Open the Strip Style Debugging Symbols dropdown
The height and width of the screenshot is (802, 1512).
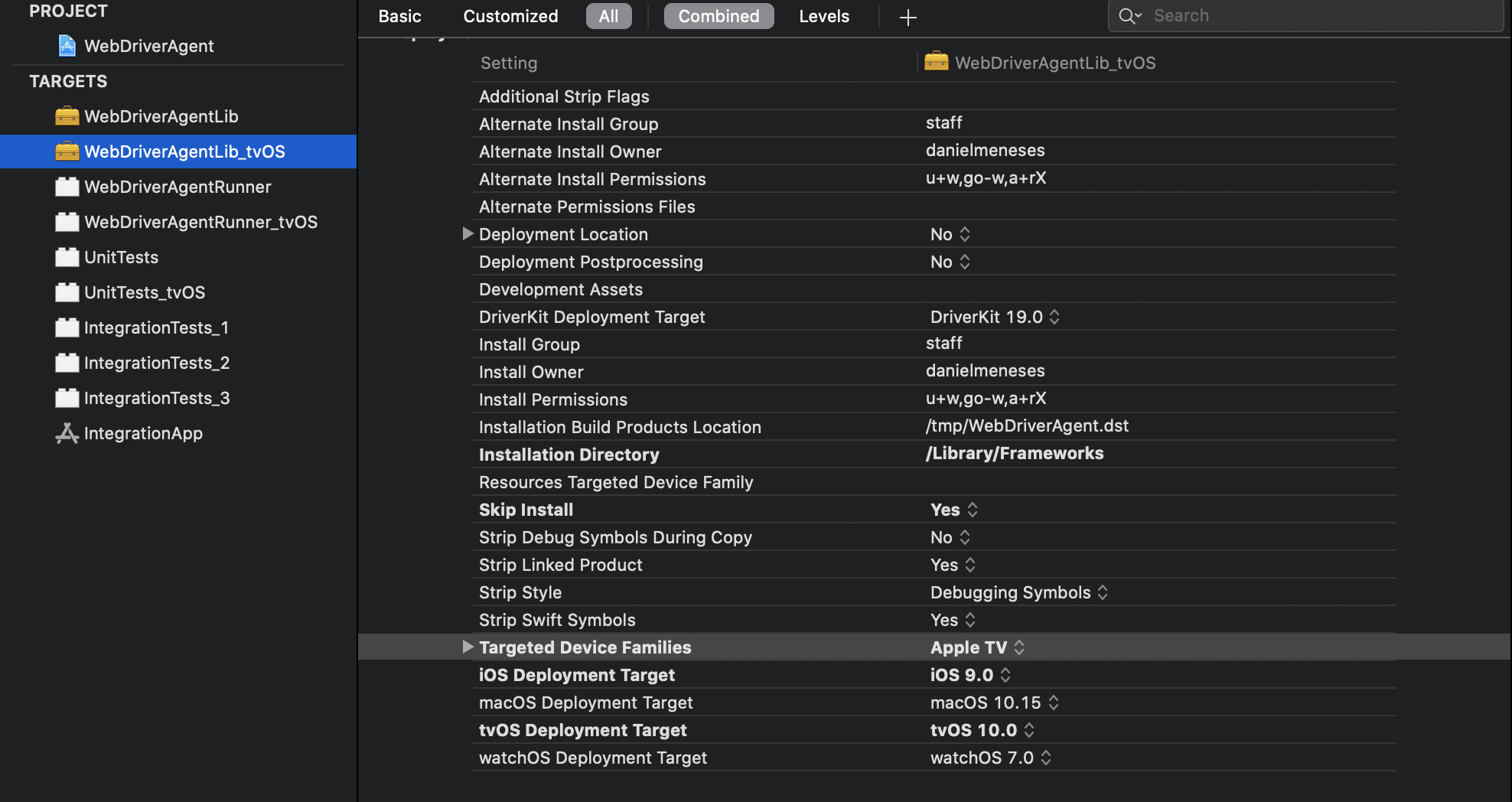pyautogui.click(x=1018, y=592)
